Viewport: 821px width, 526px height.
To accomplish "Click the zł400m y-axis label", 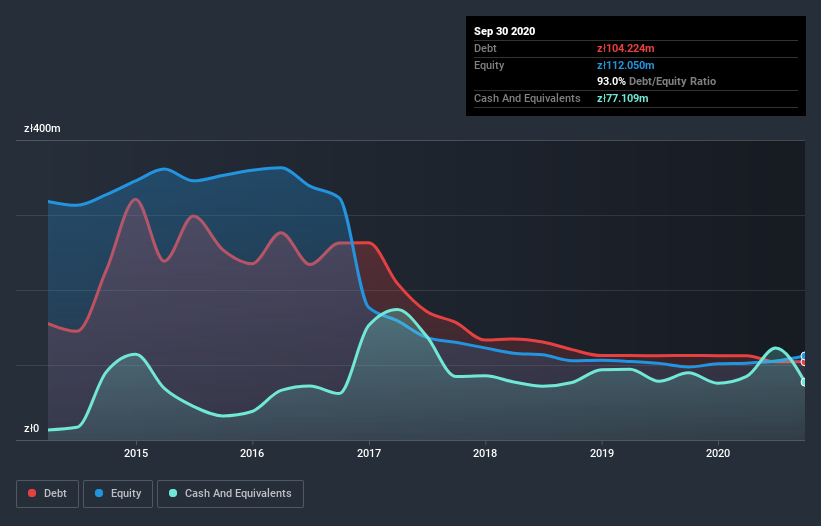I will [x=42, y=128].
